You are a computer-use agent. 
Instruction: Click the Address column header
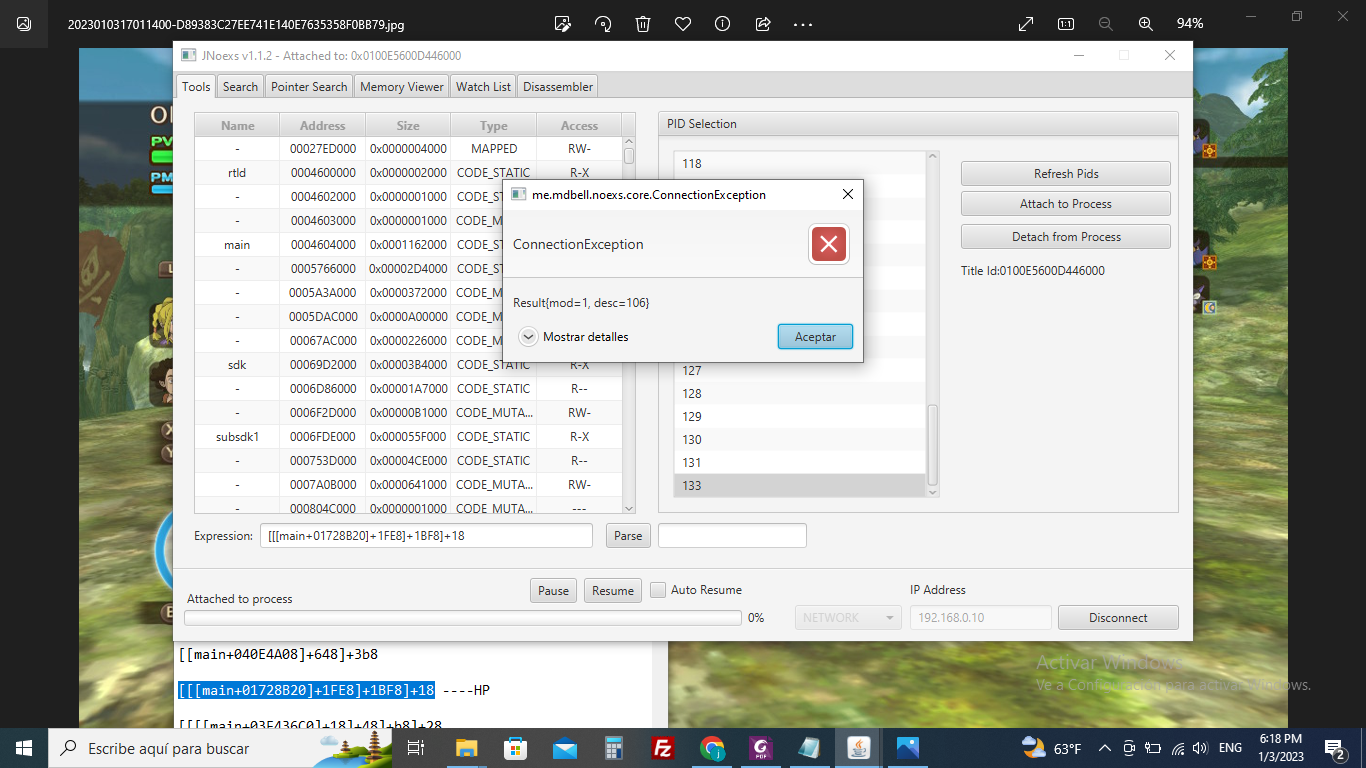[323, 125]
